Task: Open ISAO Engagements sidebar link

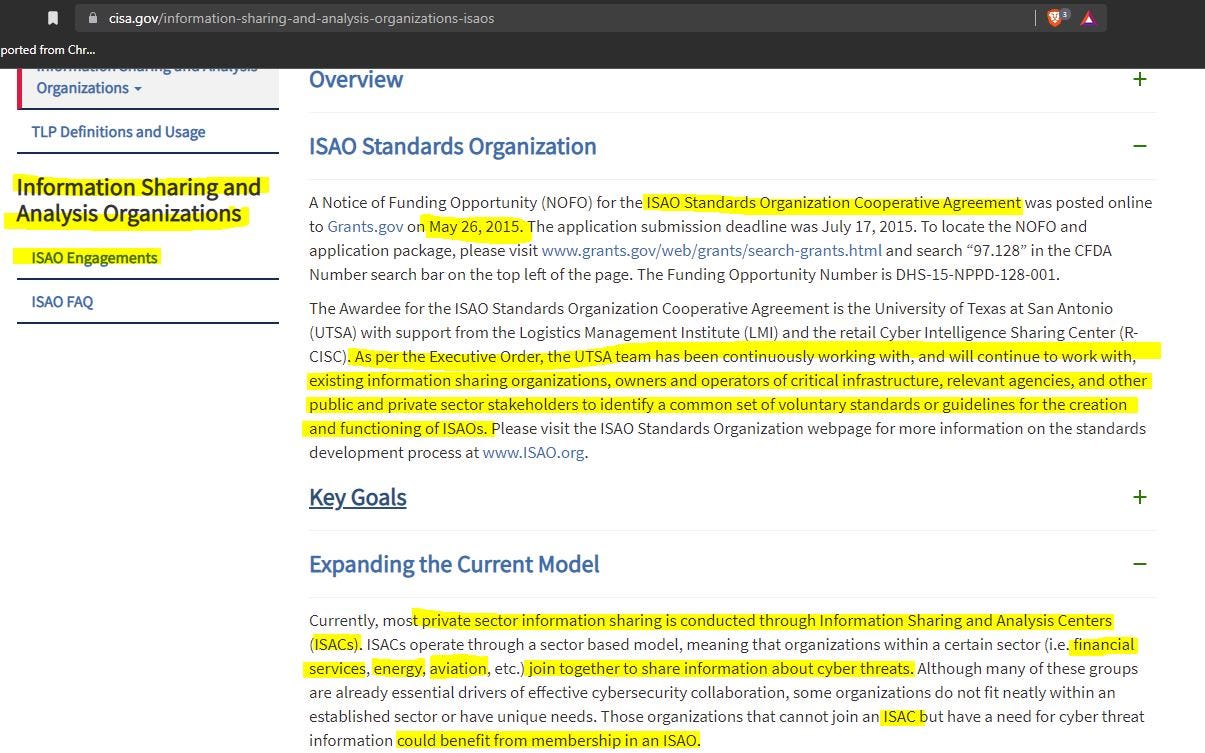Action: 94,258
